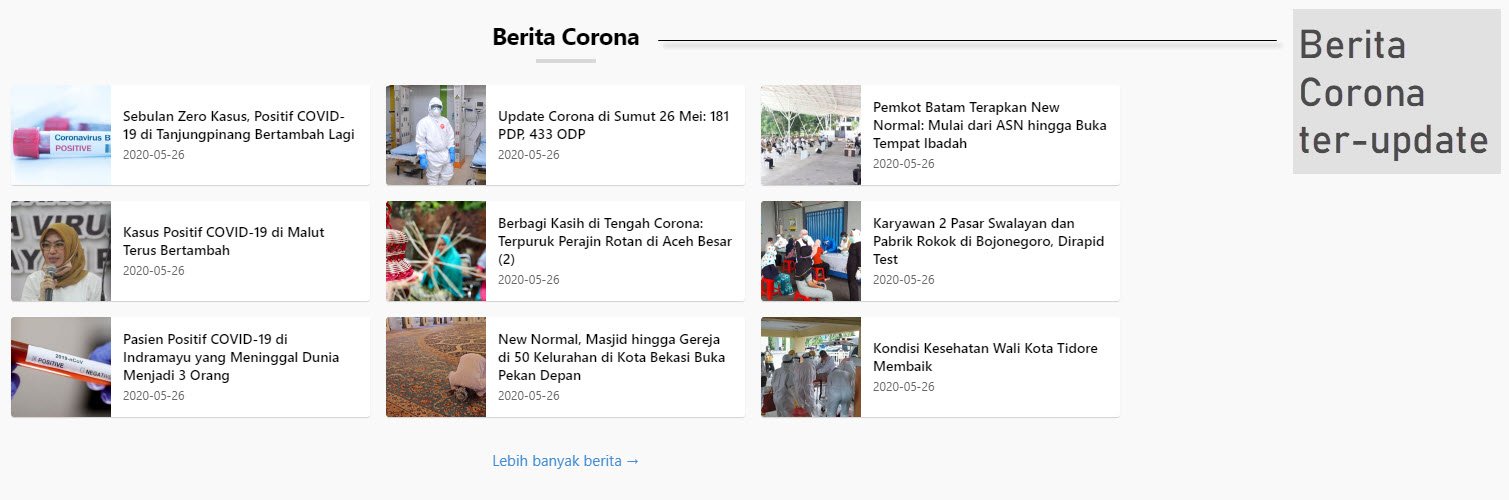Open thumbnail of Perajin Rotan Aceh Besar article
This screenshot has height=500, width=1509.
(436, 251)
